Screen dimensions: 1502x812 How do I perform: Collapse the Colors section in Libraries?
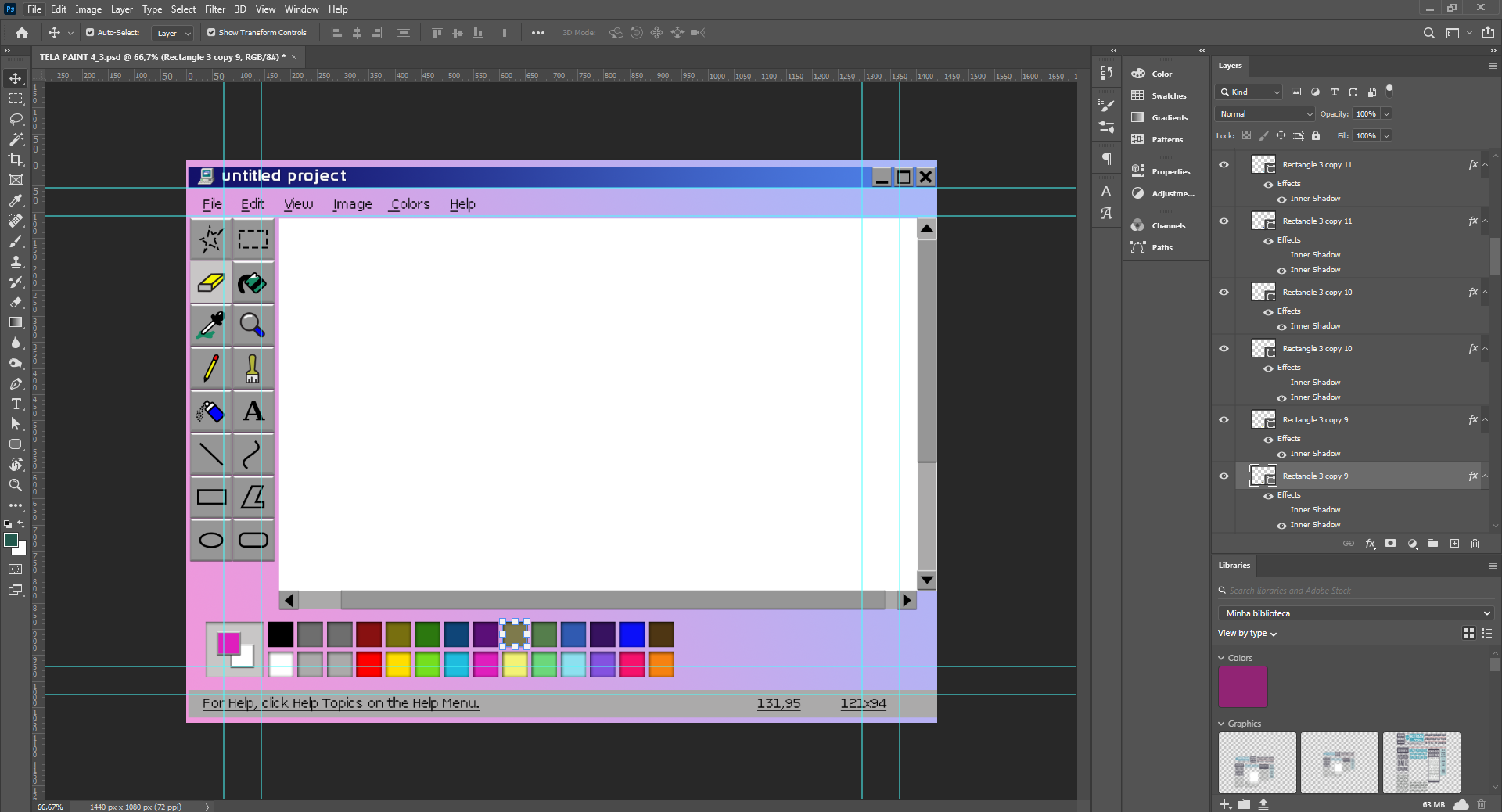click(x=1221, y=659)
